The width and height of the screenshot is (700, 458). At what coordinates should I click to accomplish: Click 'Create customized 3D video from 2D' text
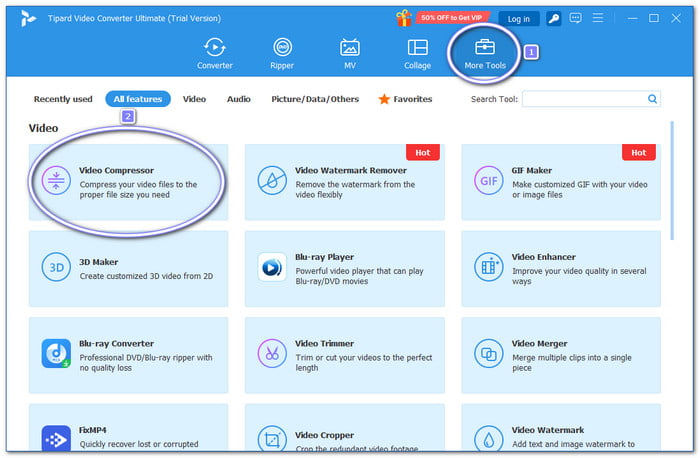tap(146, 276)
